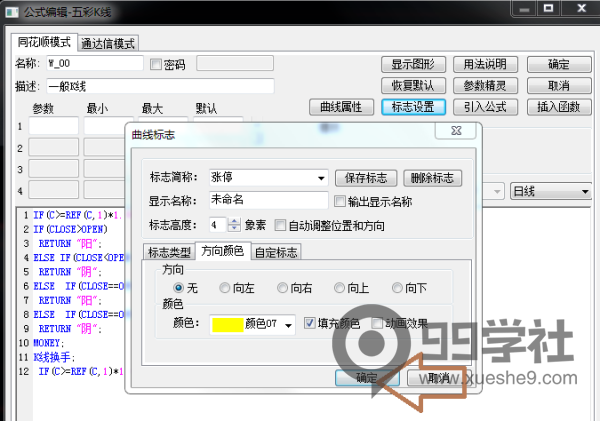Click code line 11 K线换手;
Screen dimensions: 600x421
tap(54, 357)
